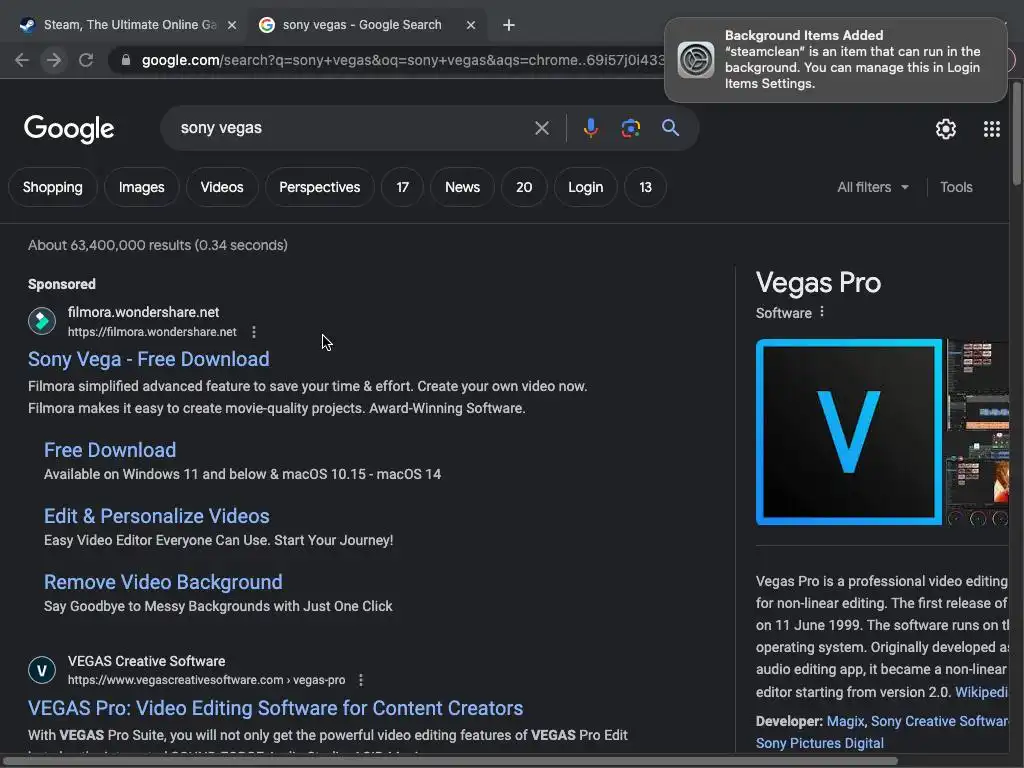The width and height of the screenshot is (1024, 768).
Task: Close the Steam tab
Action: 232,25
